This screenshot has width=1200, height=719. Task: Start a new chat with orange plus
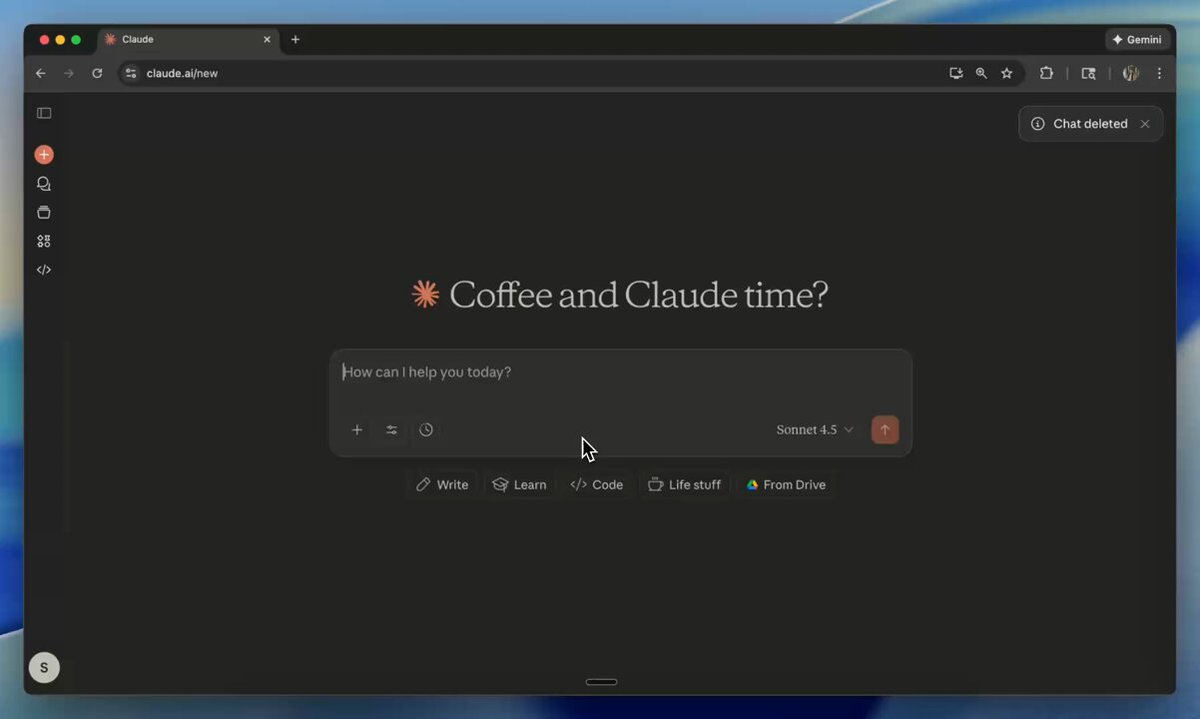point(44,155)
